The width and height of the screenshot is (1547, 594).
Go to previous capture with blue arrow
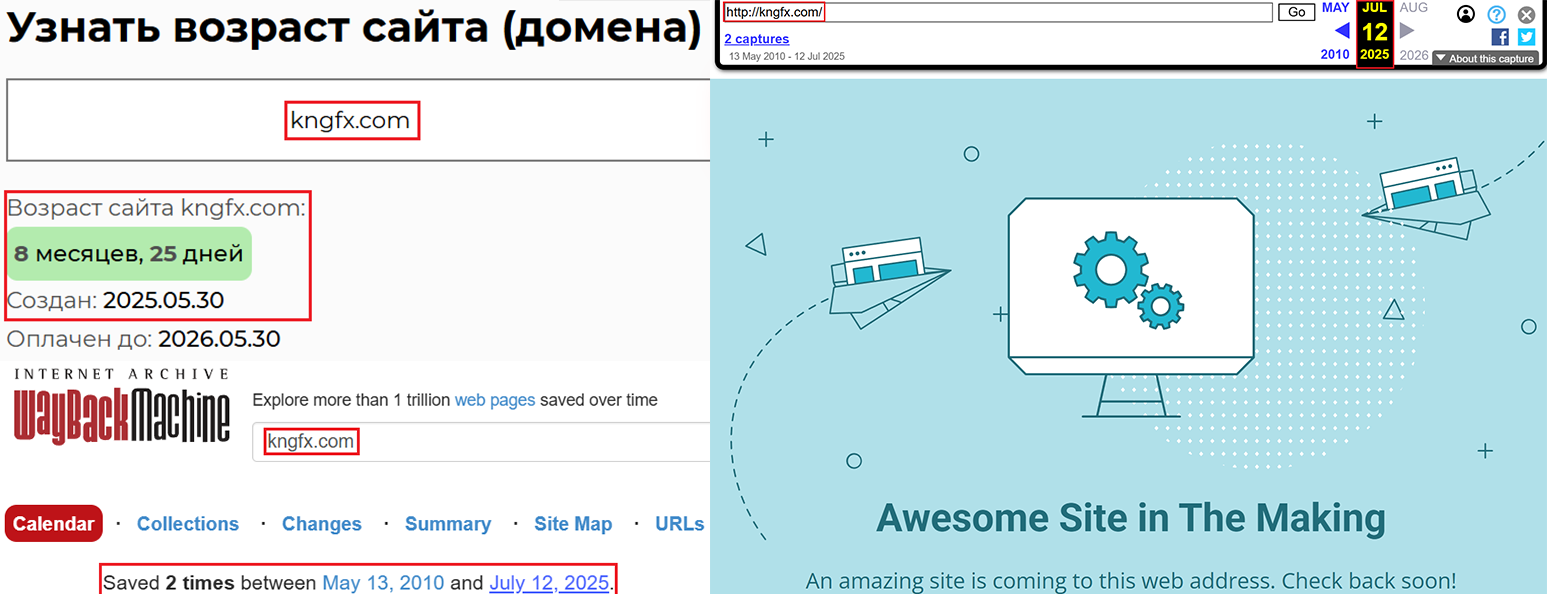(x=1342, y=30)
